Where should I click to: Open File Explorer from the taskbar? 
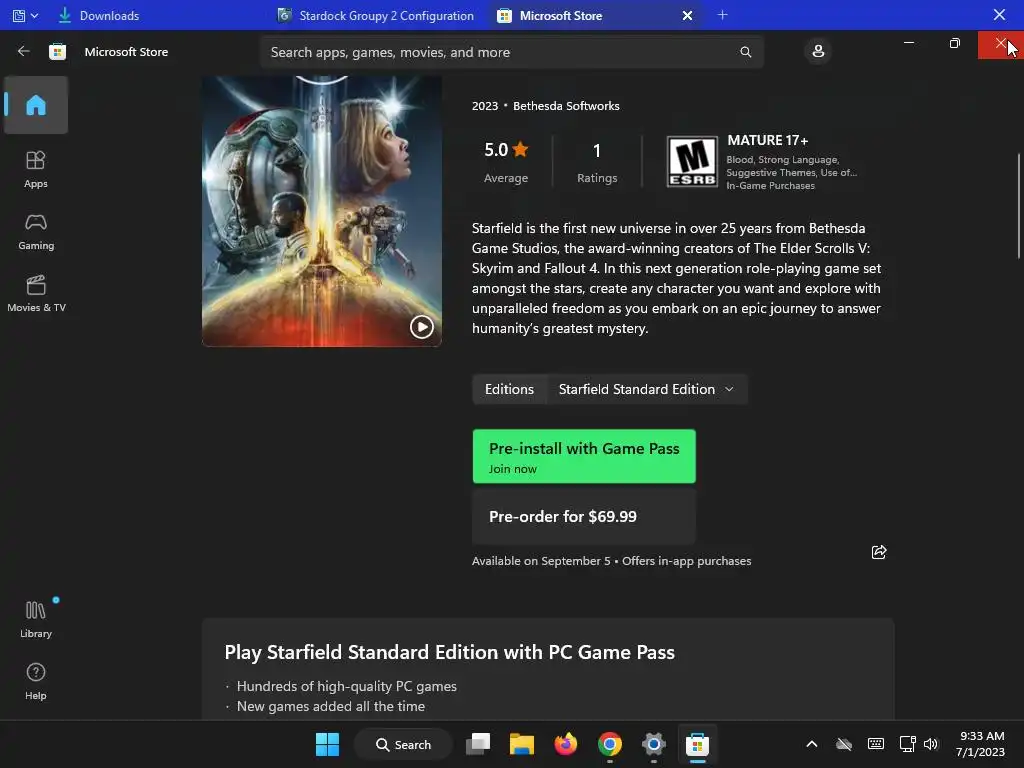point(522,744)
